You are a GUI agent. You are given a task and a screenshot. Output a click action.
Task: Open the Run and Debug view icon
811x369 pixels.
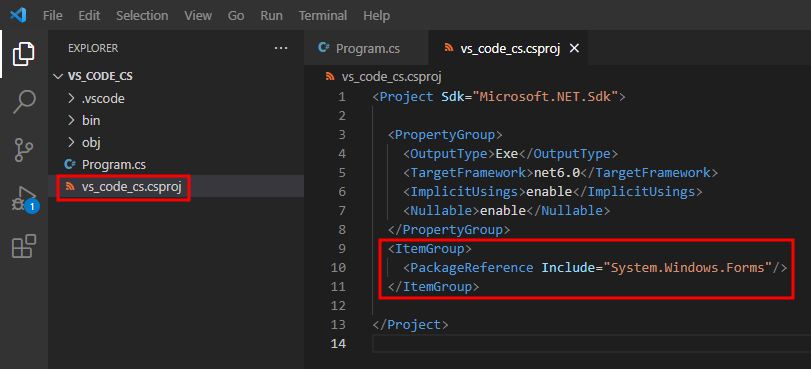[24, 199]
